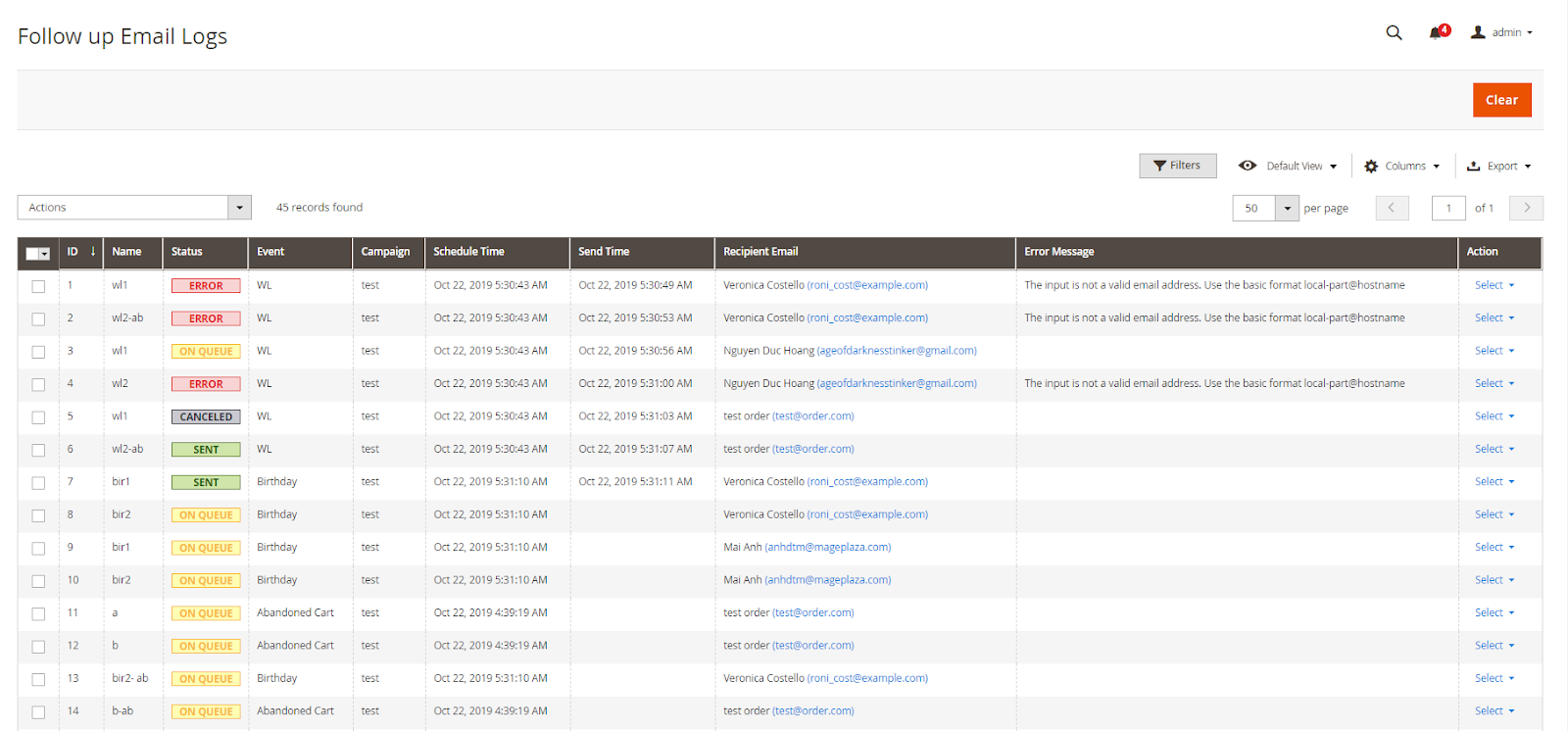Image resolution: width=1568 pixels, height=731 pixels.
Task: Sort by Schedule Time column header
Action: click(x=469, y=252)
